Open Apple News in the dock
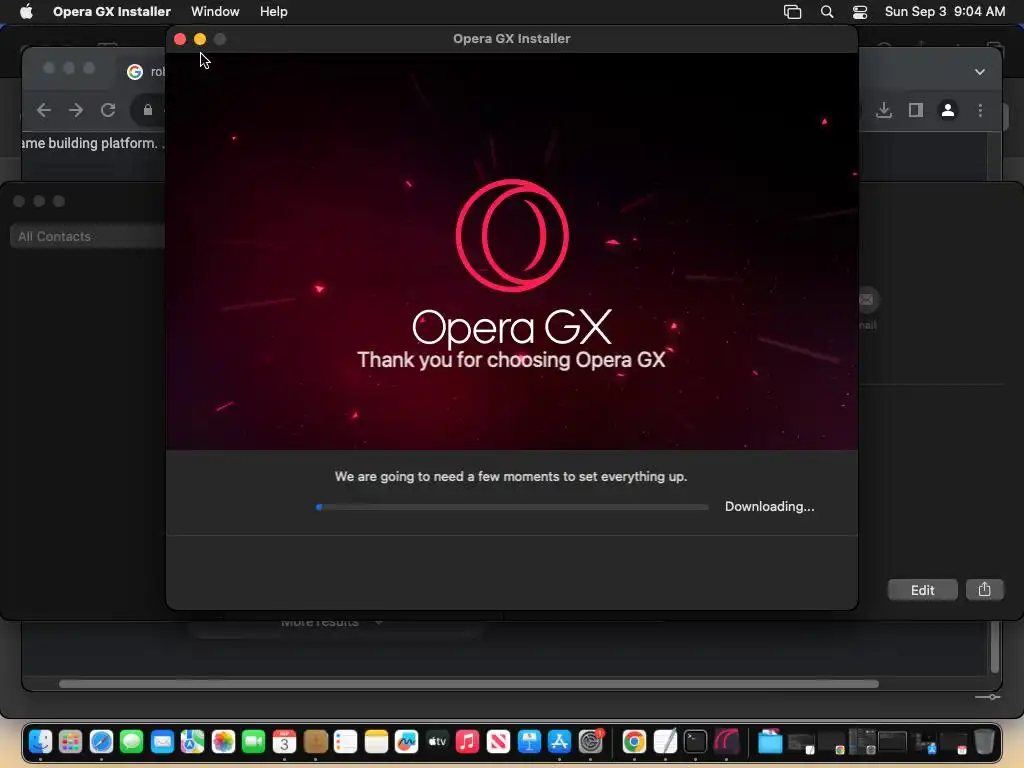Image resolution: width=1024 pixels, height=768 pixels. (498, 742)
